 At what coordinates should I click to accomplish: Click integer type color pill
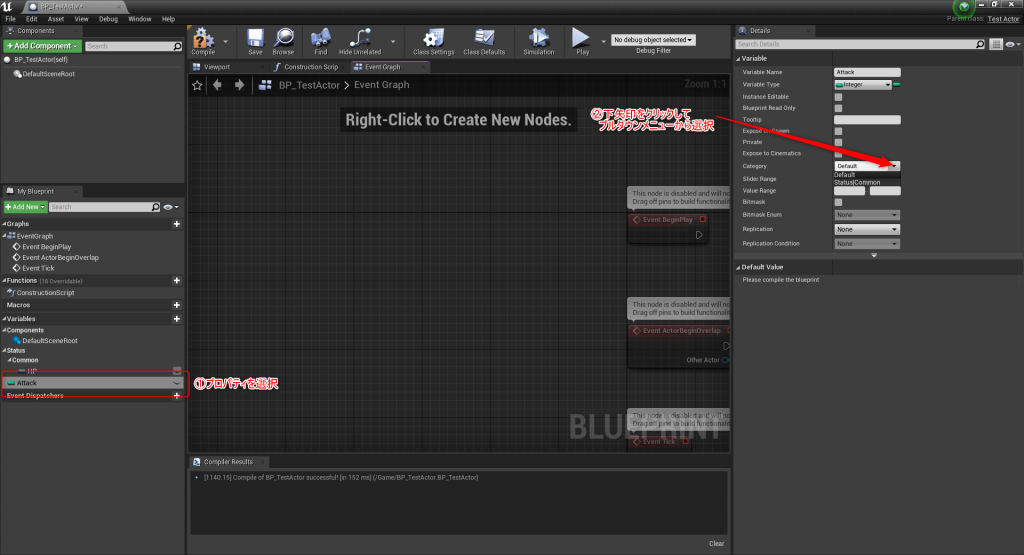(897, 85)
